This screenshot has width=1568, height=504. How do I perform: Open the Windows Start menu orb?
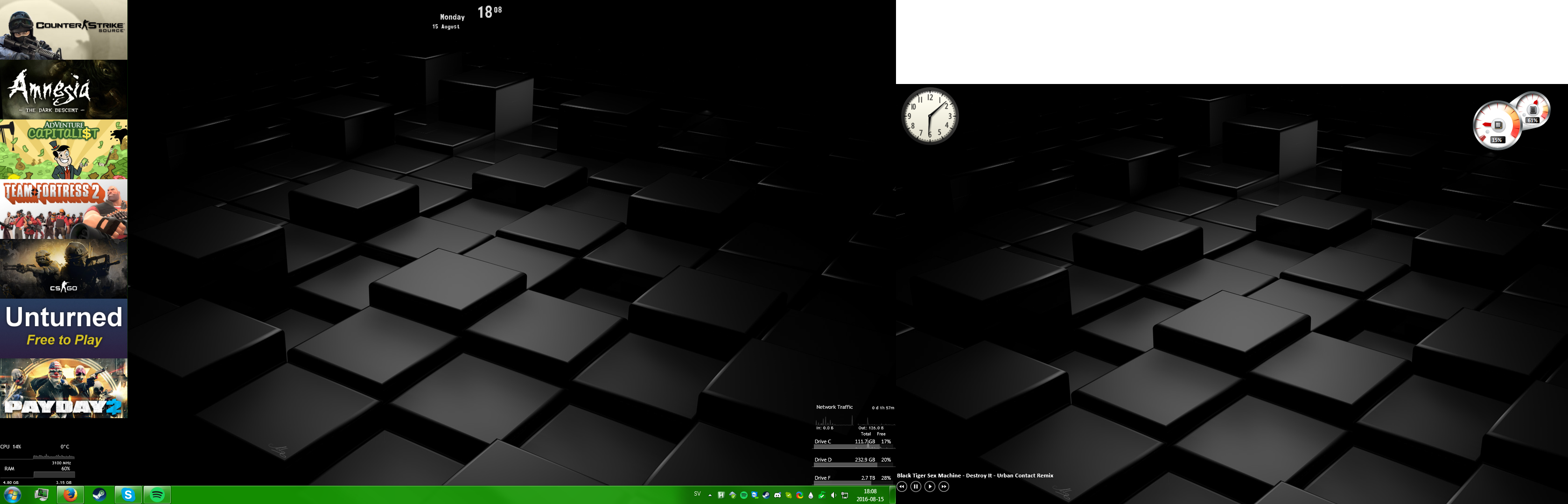(x=12, y=495)
